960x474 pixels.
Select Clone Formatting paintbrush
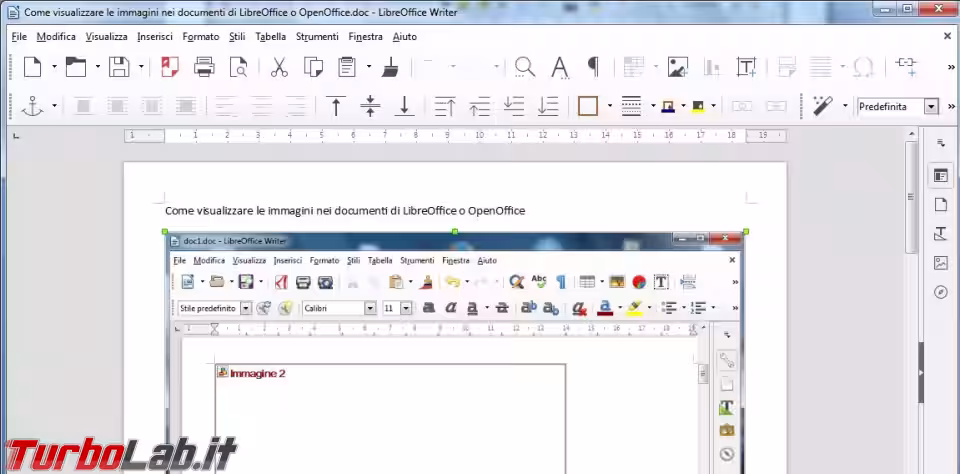pos(390,66)
